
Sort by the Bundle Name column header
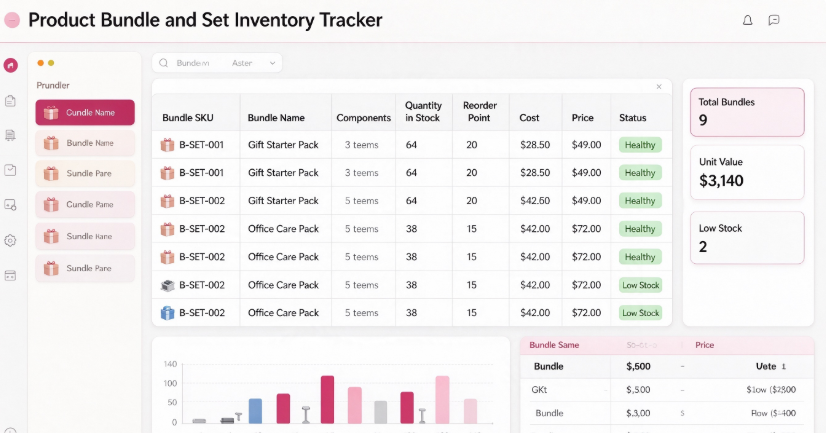276,118
